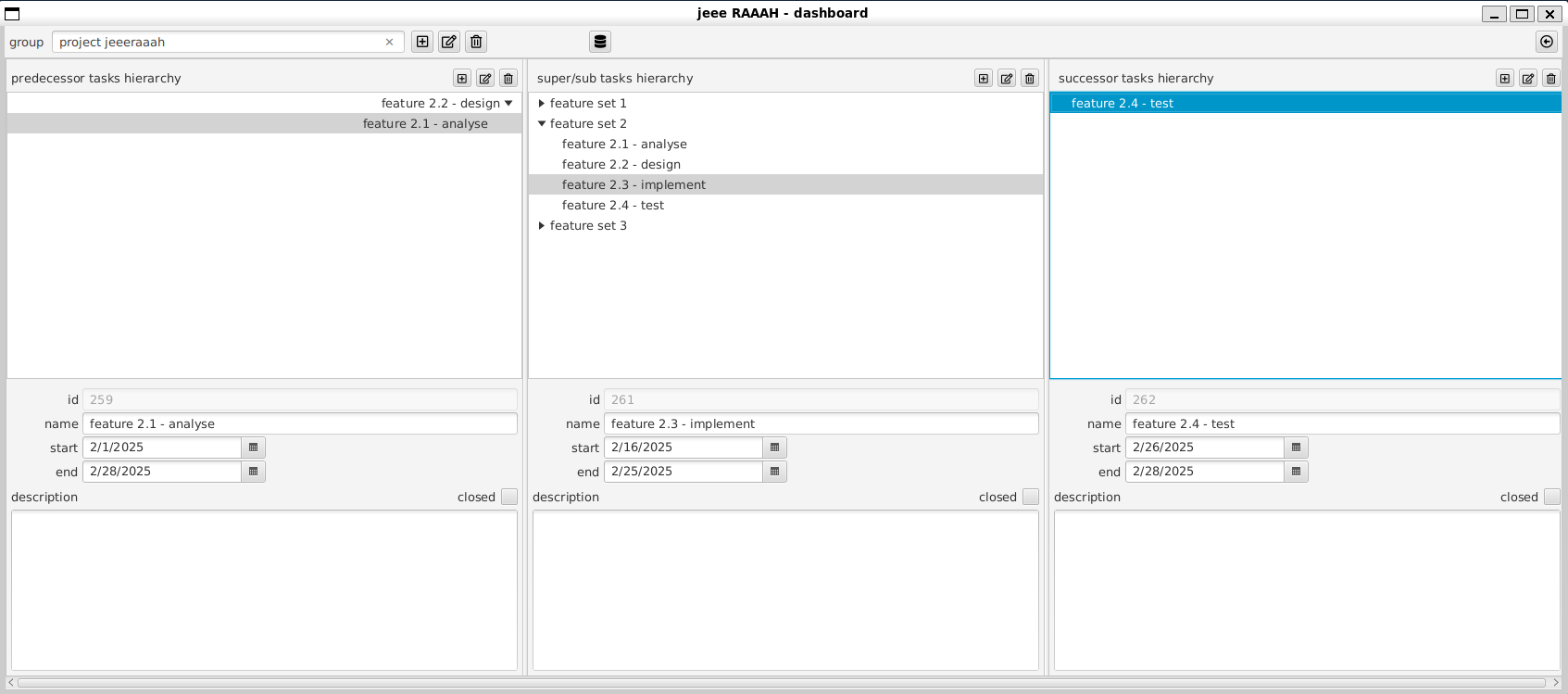This screenshot has width=1568, height=694.
Task: Click the add group plus icon
Action: tap(422, 42)
